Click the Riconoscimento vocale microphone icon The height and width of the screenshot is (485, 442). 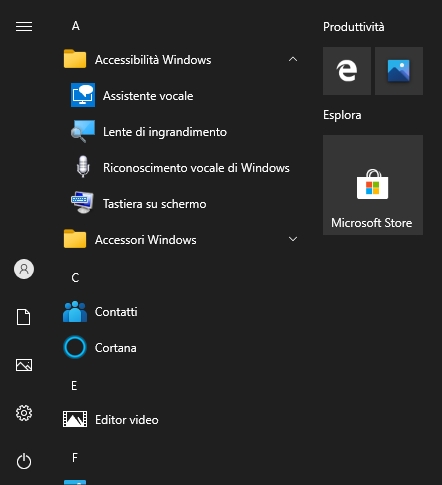[x=83, y=167]
